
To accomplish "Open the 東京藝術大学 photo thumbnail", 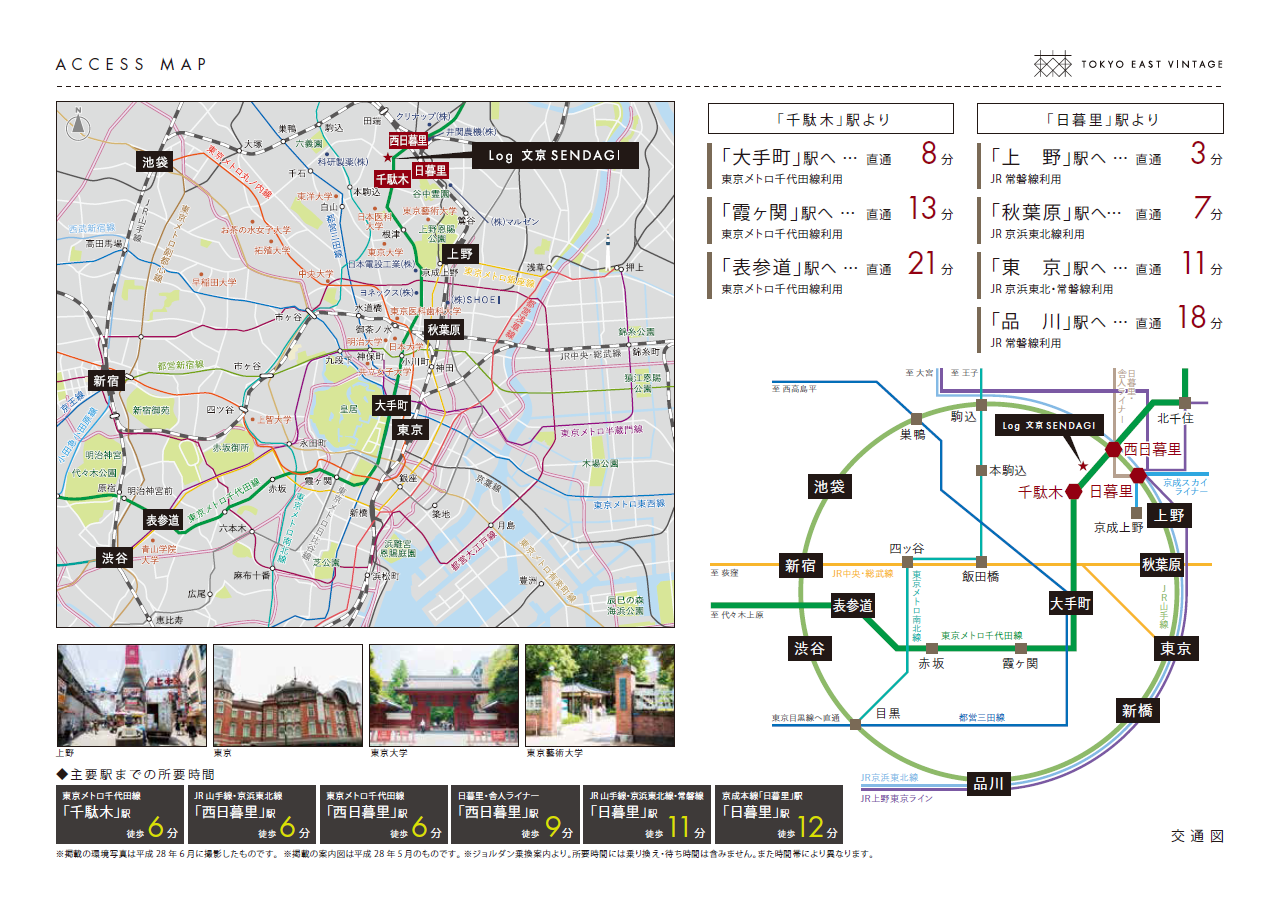I will (x=599, y=695).
